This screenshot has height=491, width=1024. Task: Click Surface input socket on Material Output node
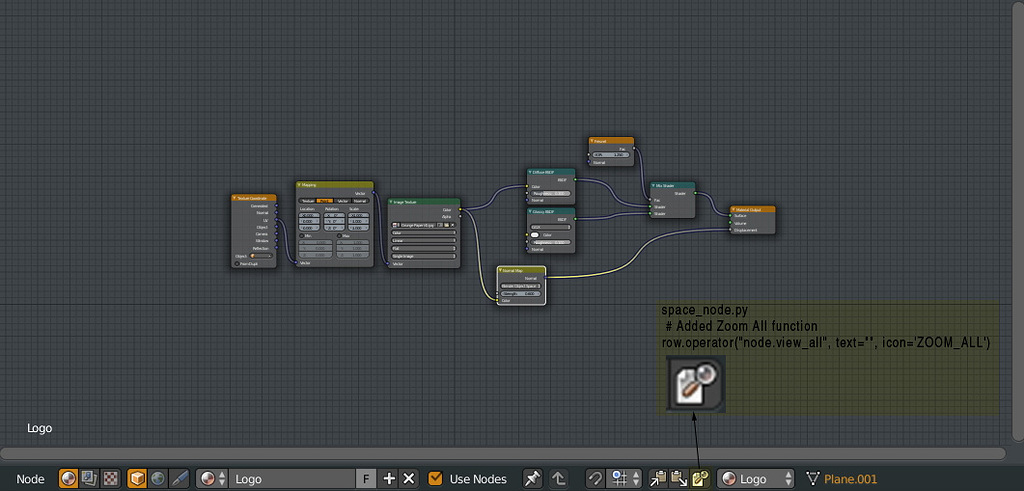tap(730, 215)
